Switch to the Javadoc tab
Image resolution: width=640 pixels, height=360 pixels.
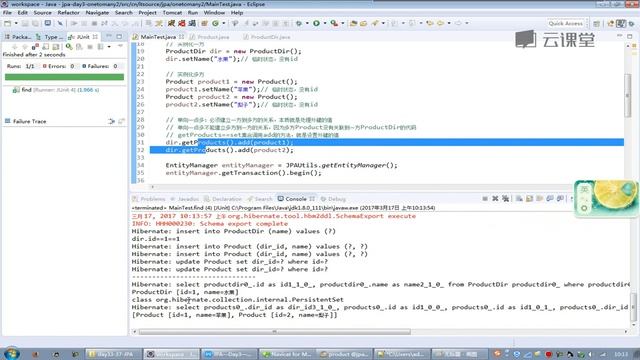coord(184,199)
